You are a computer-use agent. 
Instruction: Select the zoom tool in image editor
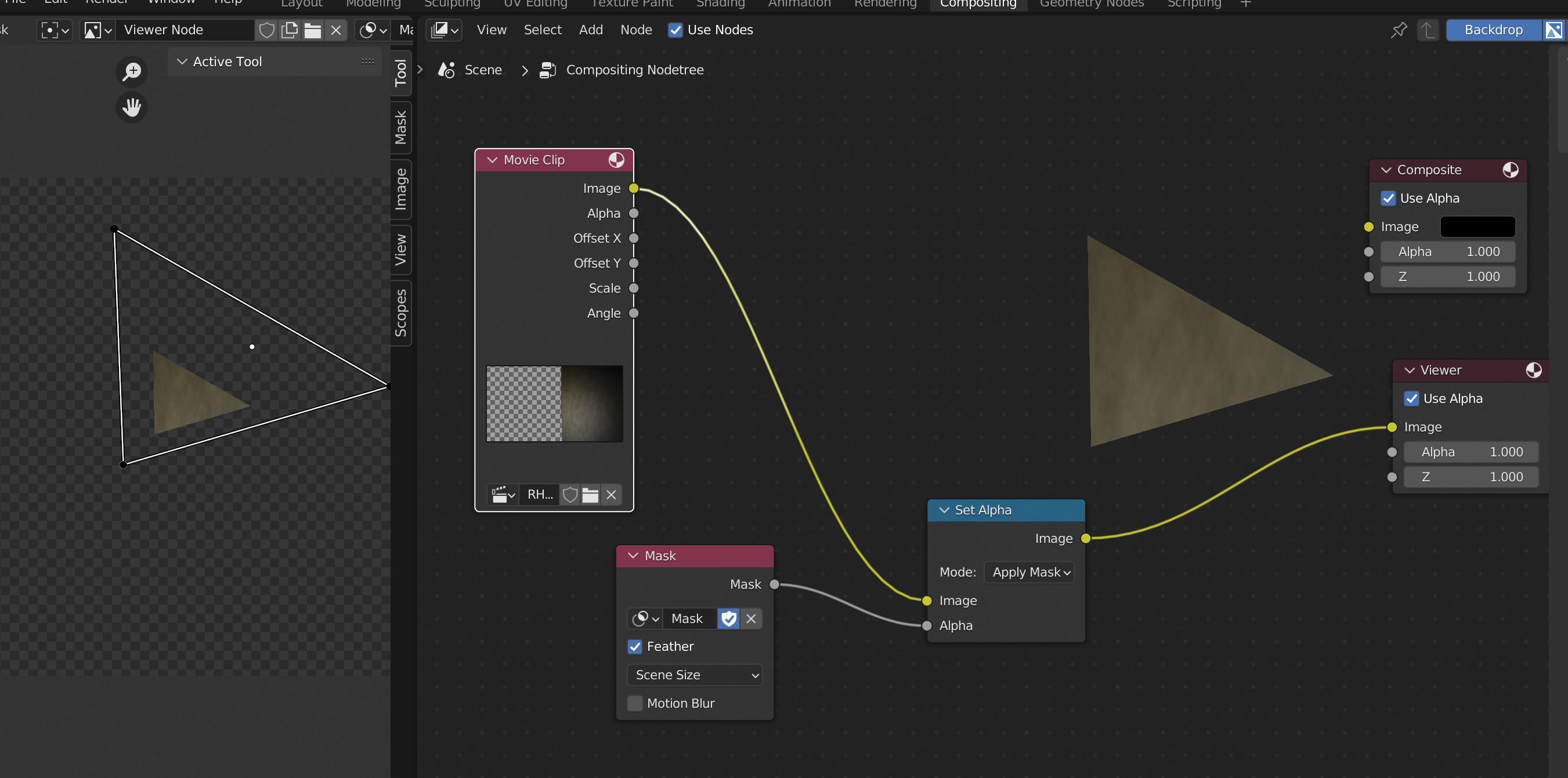[132, 71]
